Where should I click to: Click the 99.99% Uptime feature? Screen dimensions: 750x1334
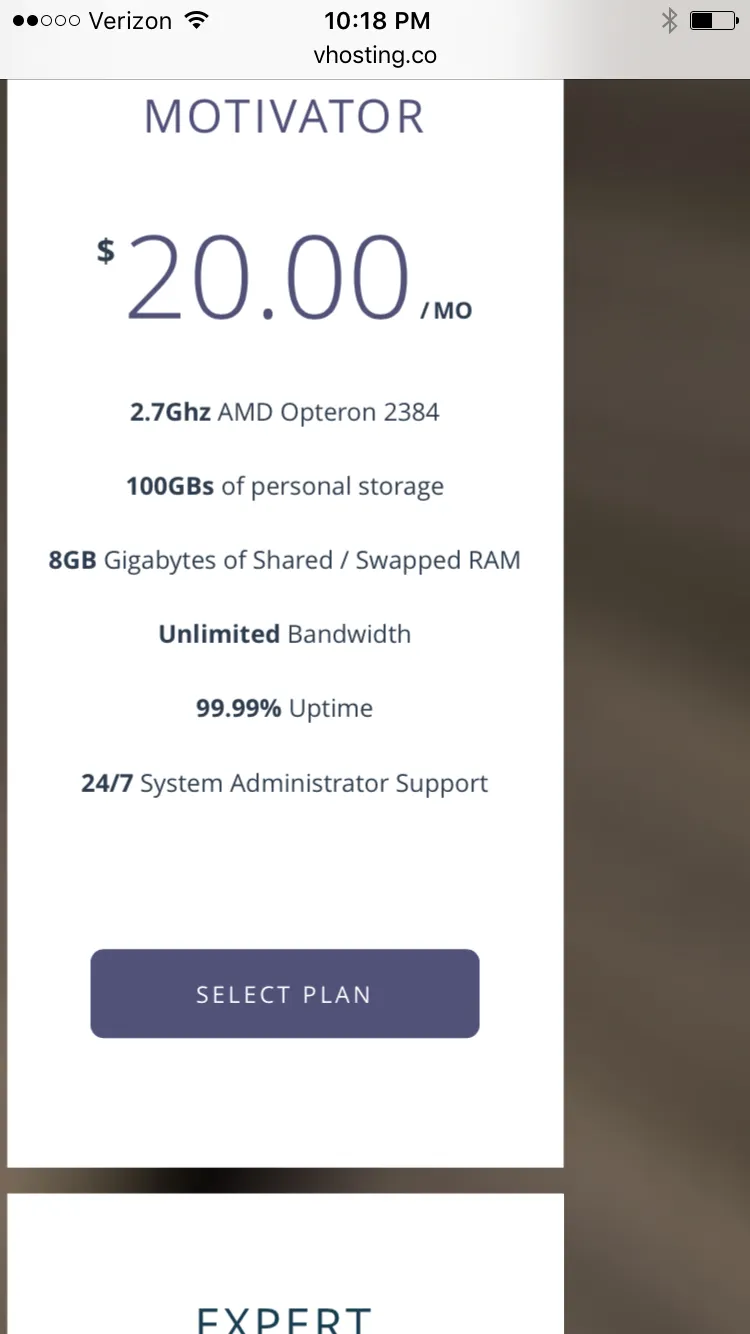tap(285, 709)
